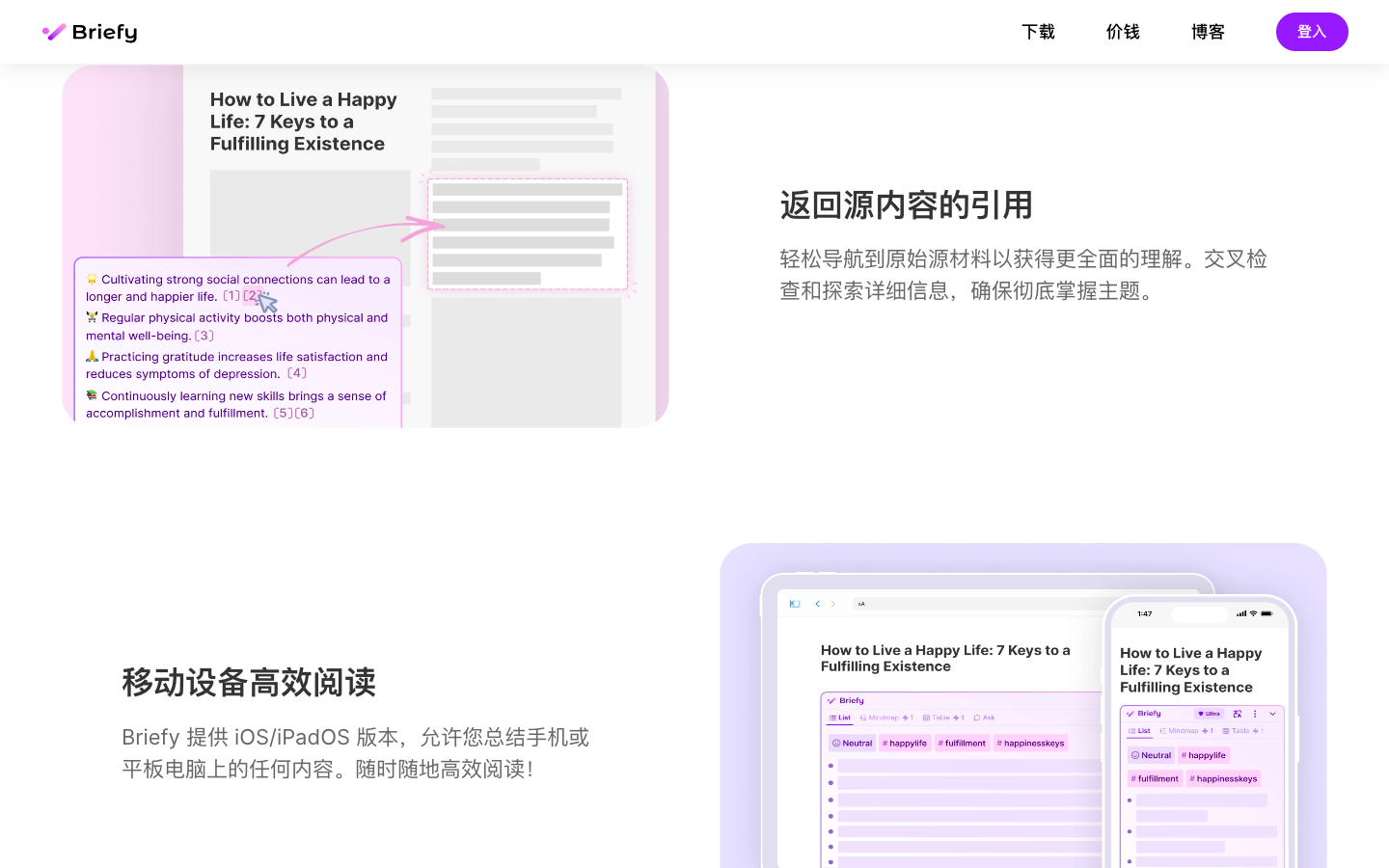Image resolution: width=1389 pixels, height=868 pixels.
Task: Click the Briefy logo in header
Action: click(x=90, y=32)
